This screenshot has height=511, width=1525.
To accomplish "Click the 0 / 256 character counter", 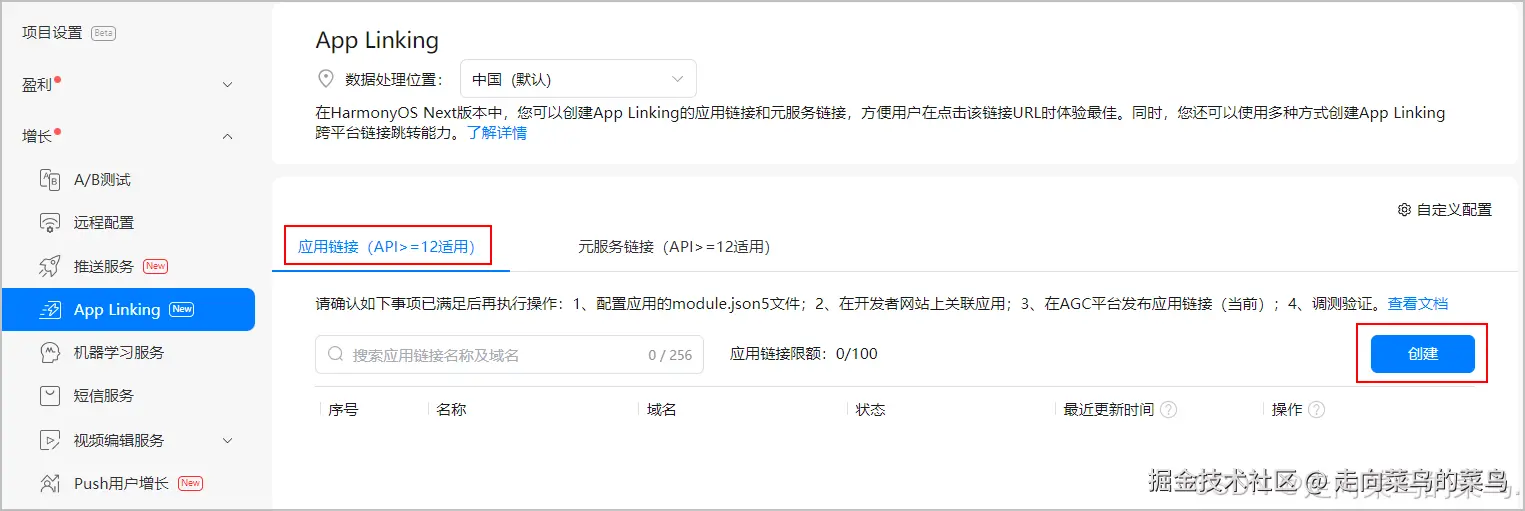I will click(x=670, y=355).
